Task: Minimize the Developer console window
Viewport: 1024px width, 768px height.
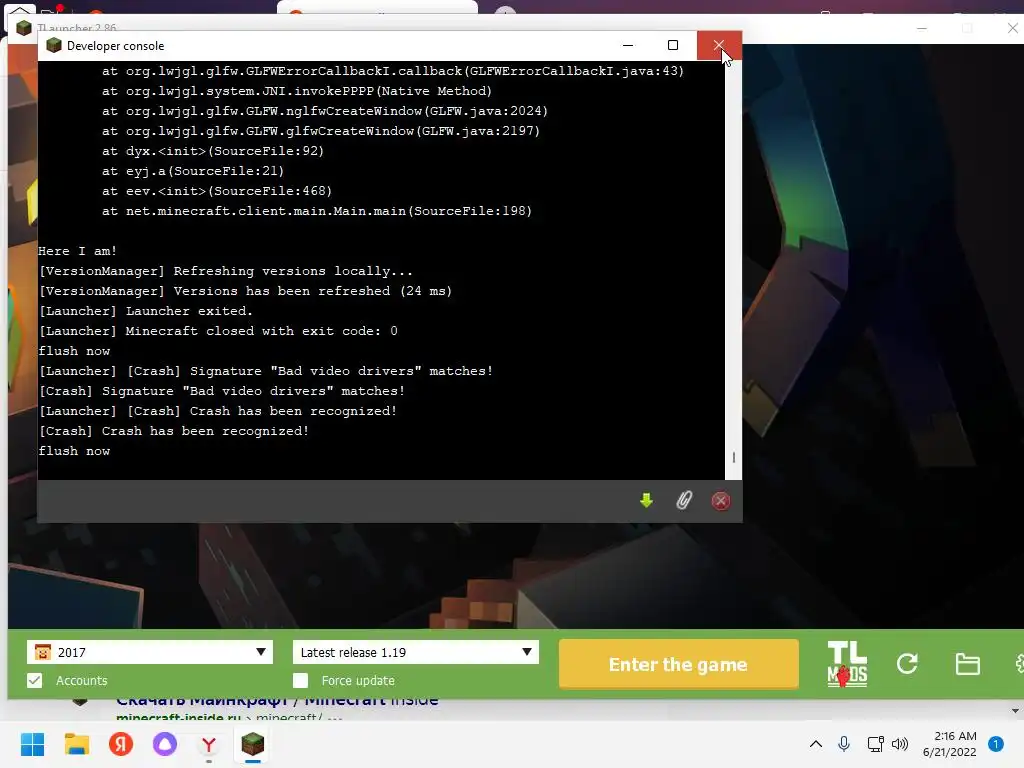Action: coord(628,45)
